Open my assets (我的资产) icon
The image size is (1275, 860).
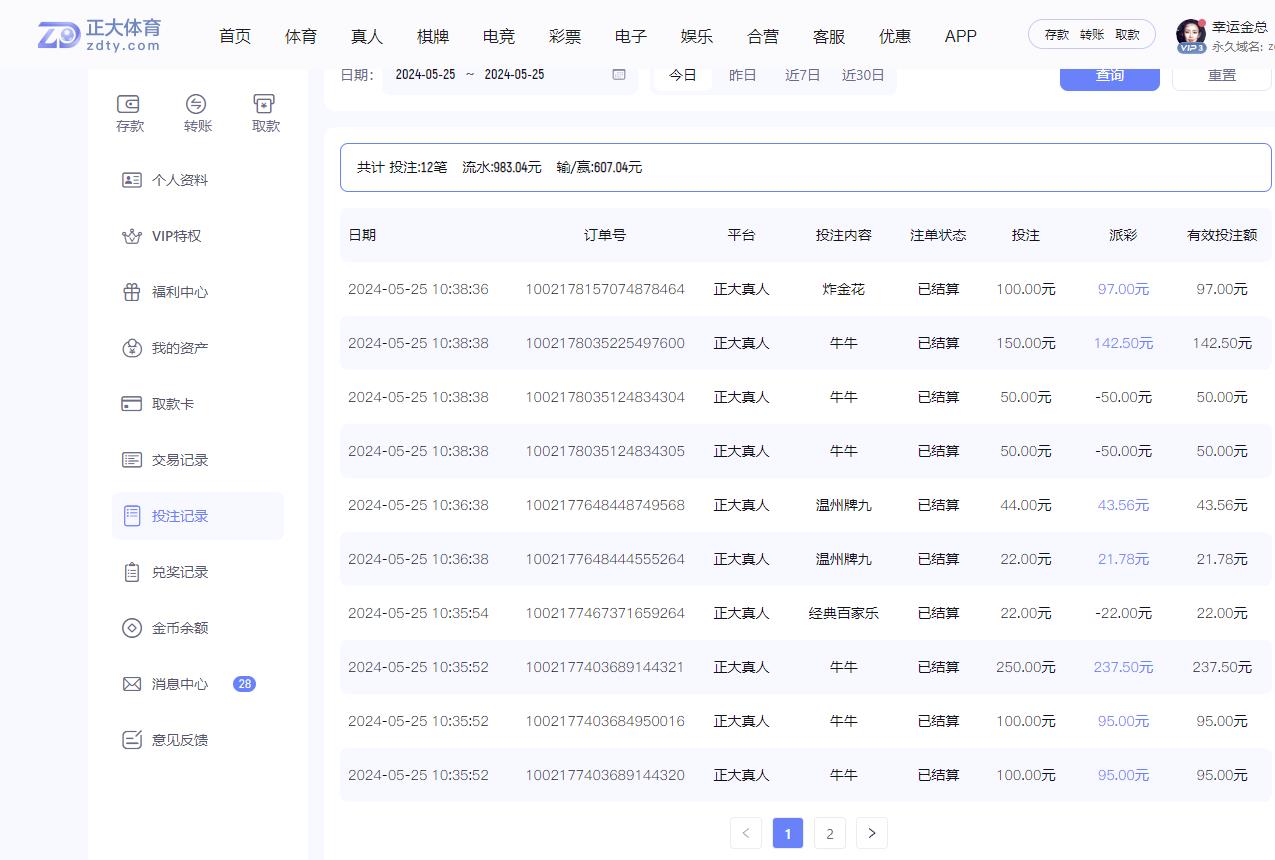tap(131, 348)
